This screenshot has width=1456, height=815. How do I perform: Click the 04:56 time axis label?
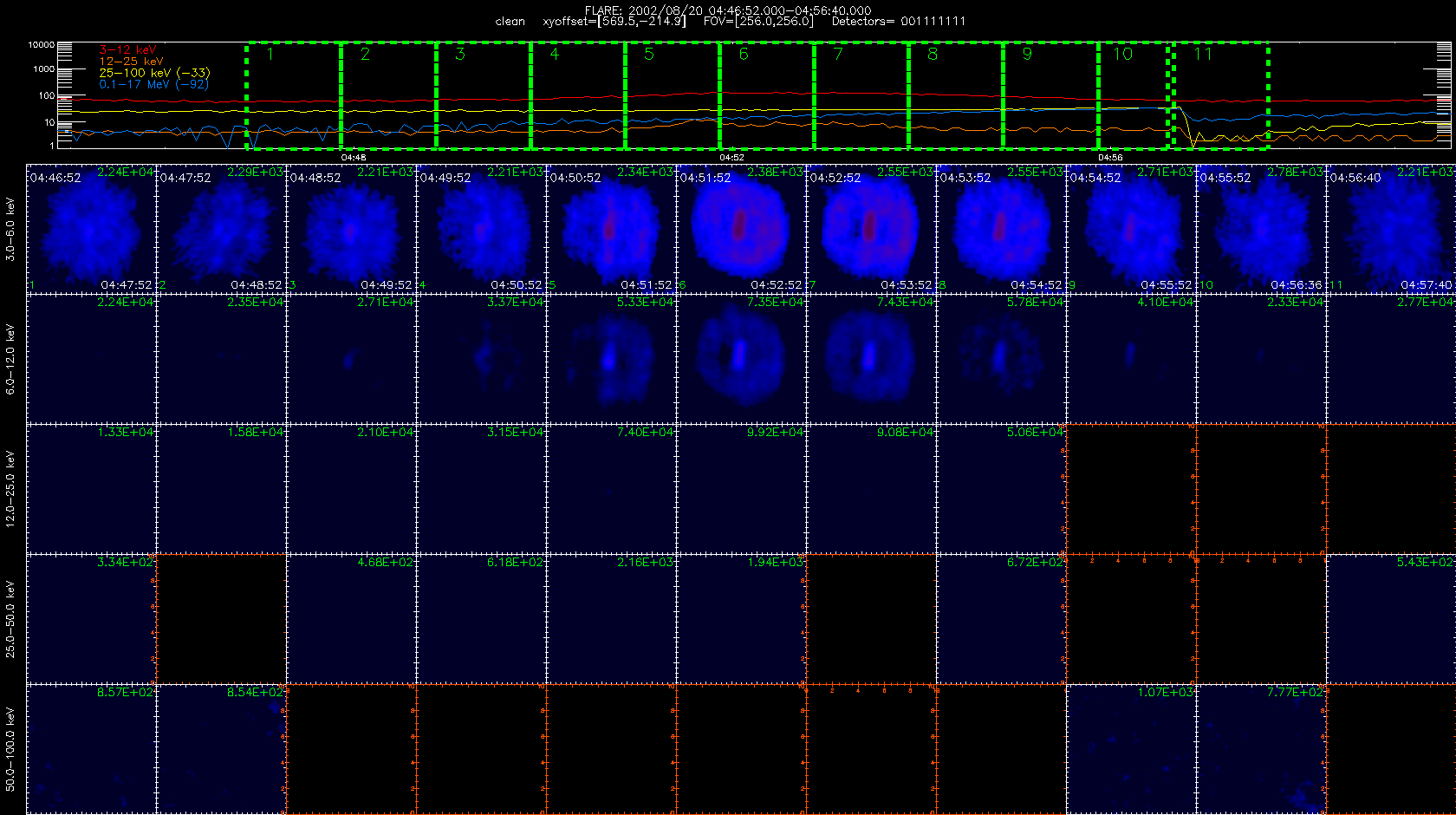pos(1110,158)
